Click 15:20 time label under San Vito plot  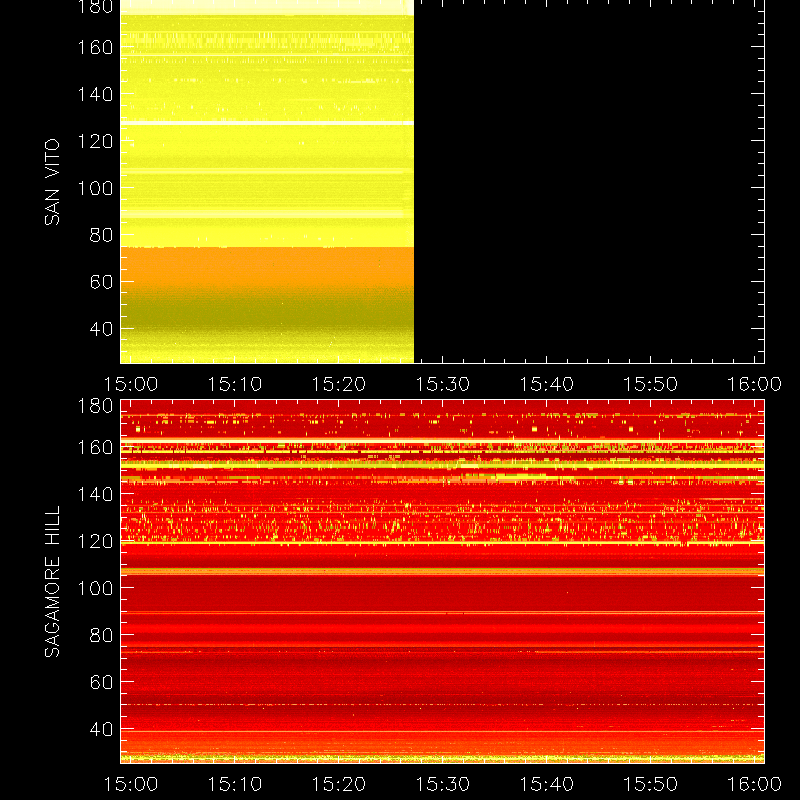[x=339, y=384]
